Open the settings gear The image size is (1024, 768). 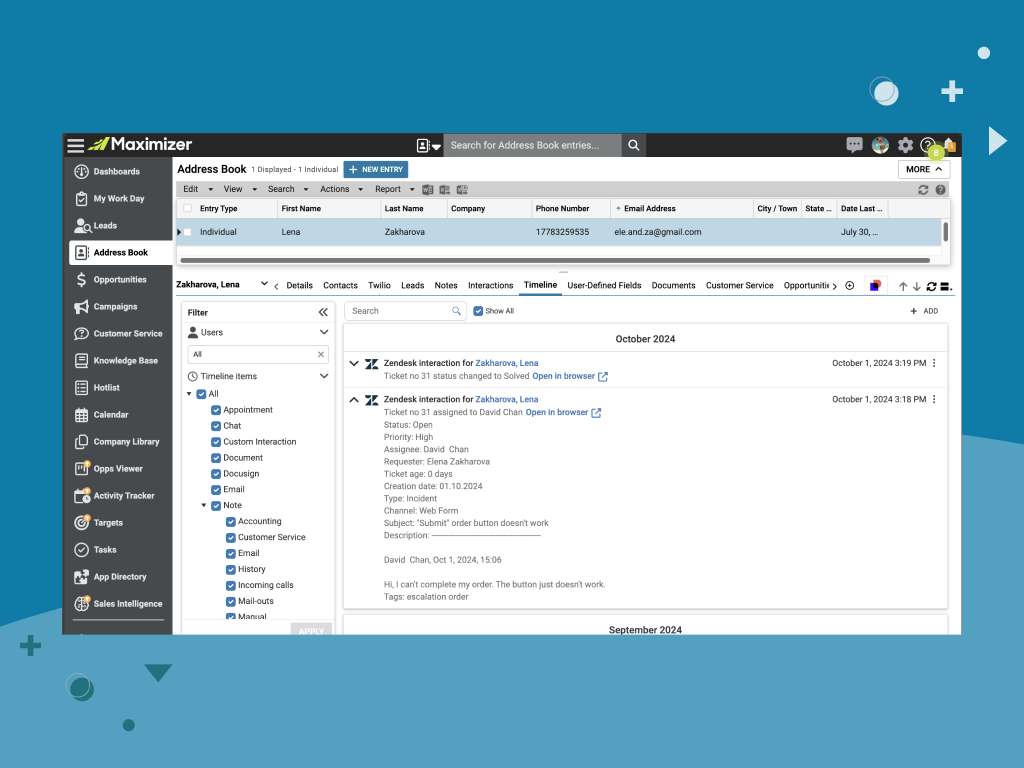pyautogui.click(x=905, y=145)
